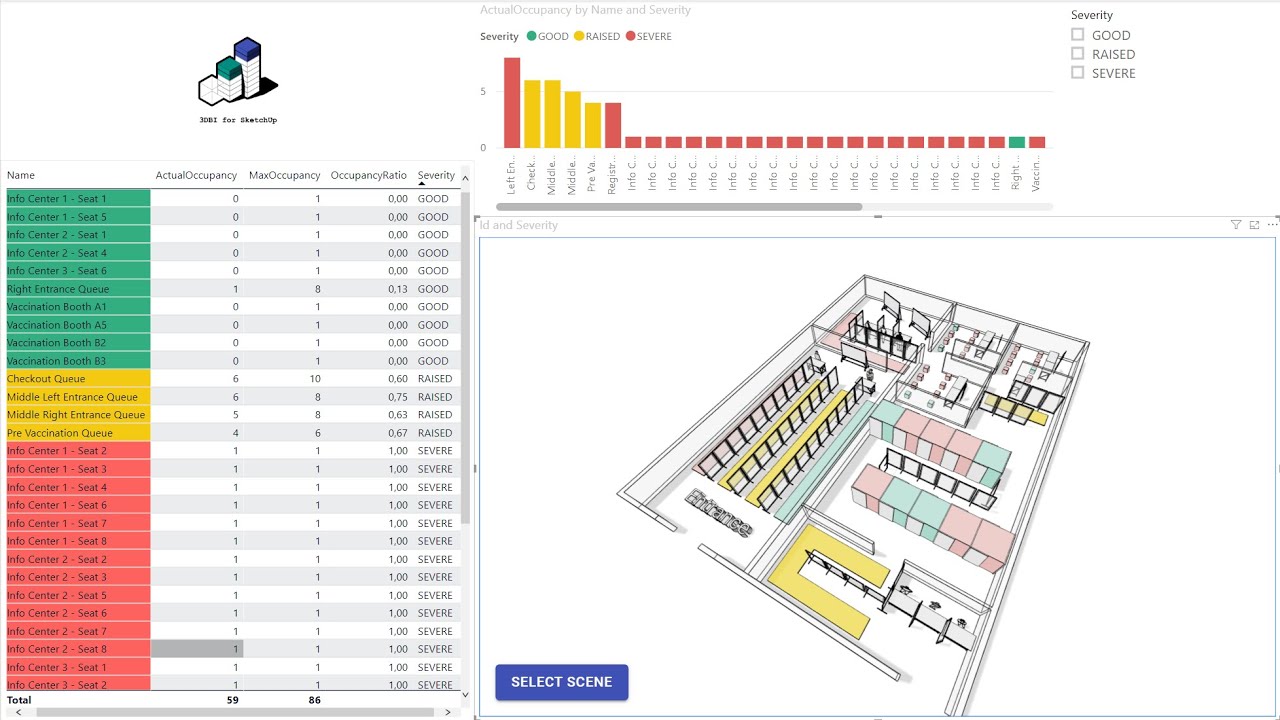The image size is (1280, 720).
Task: Click the table scroll-down arrow
Action: pos(465,694)
